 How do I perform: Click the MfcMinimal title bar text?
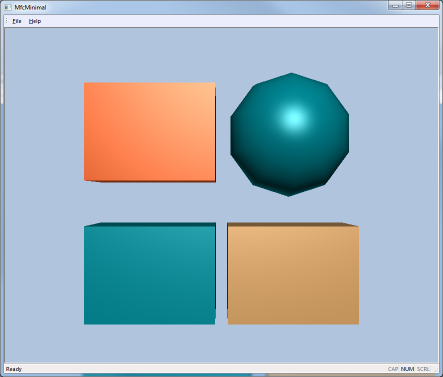tap(30, 7)
